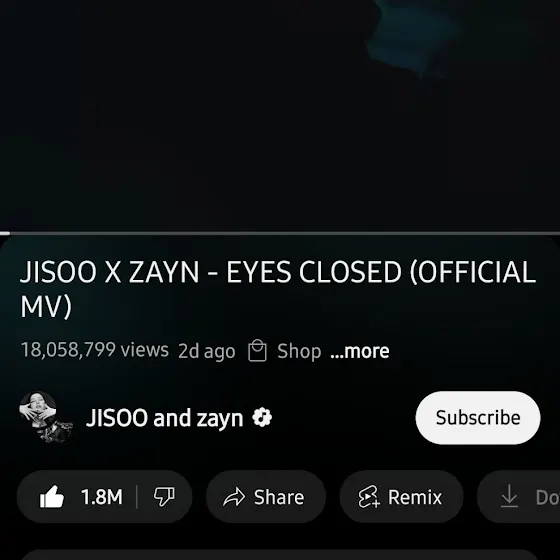The width and height of the screenshot is (560, 560).
Task: Tap the Download arrow icon
Action: [509, 496]
